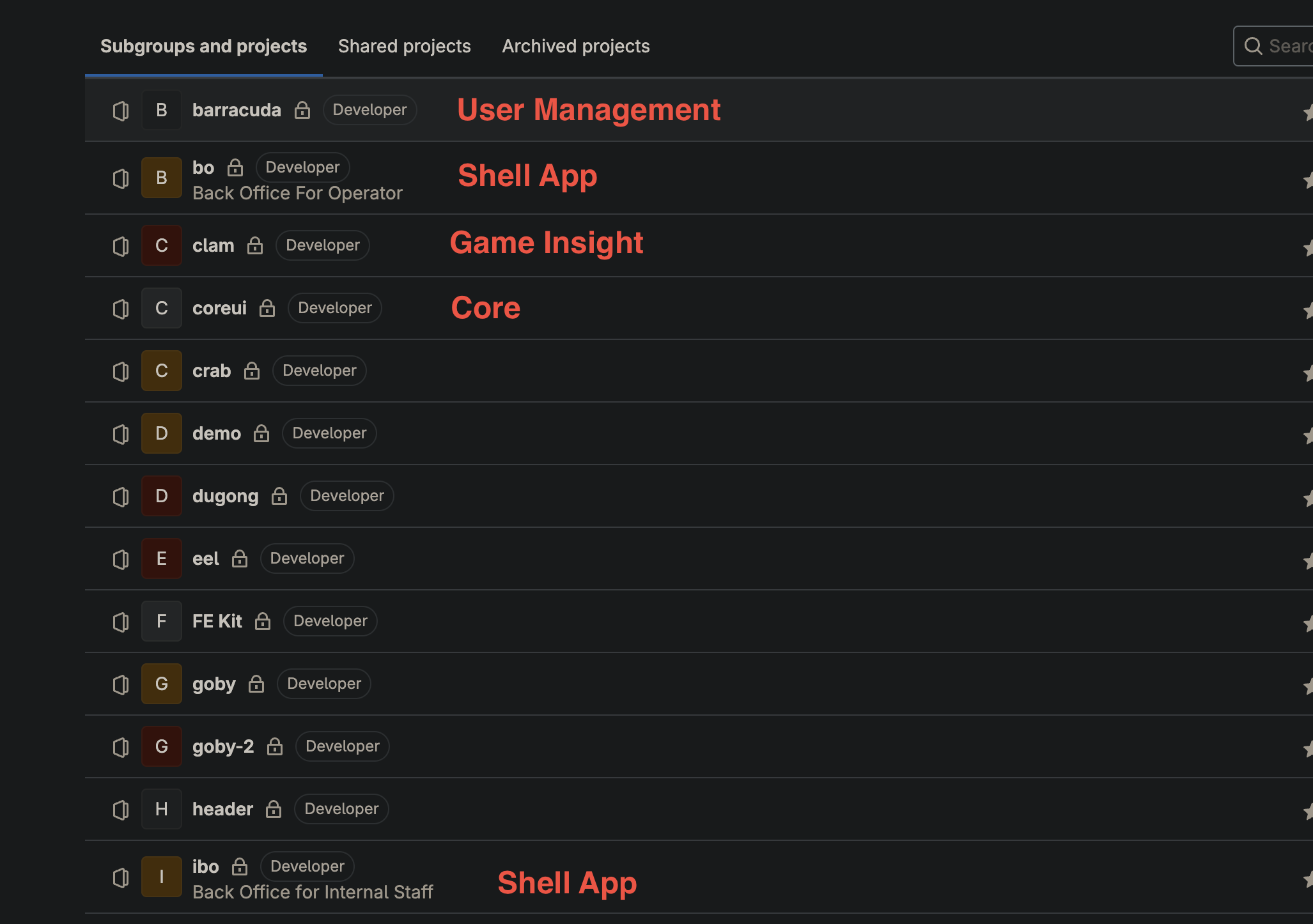
Task: Click the lock icon next to clam
Action: coord(255,245)
